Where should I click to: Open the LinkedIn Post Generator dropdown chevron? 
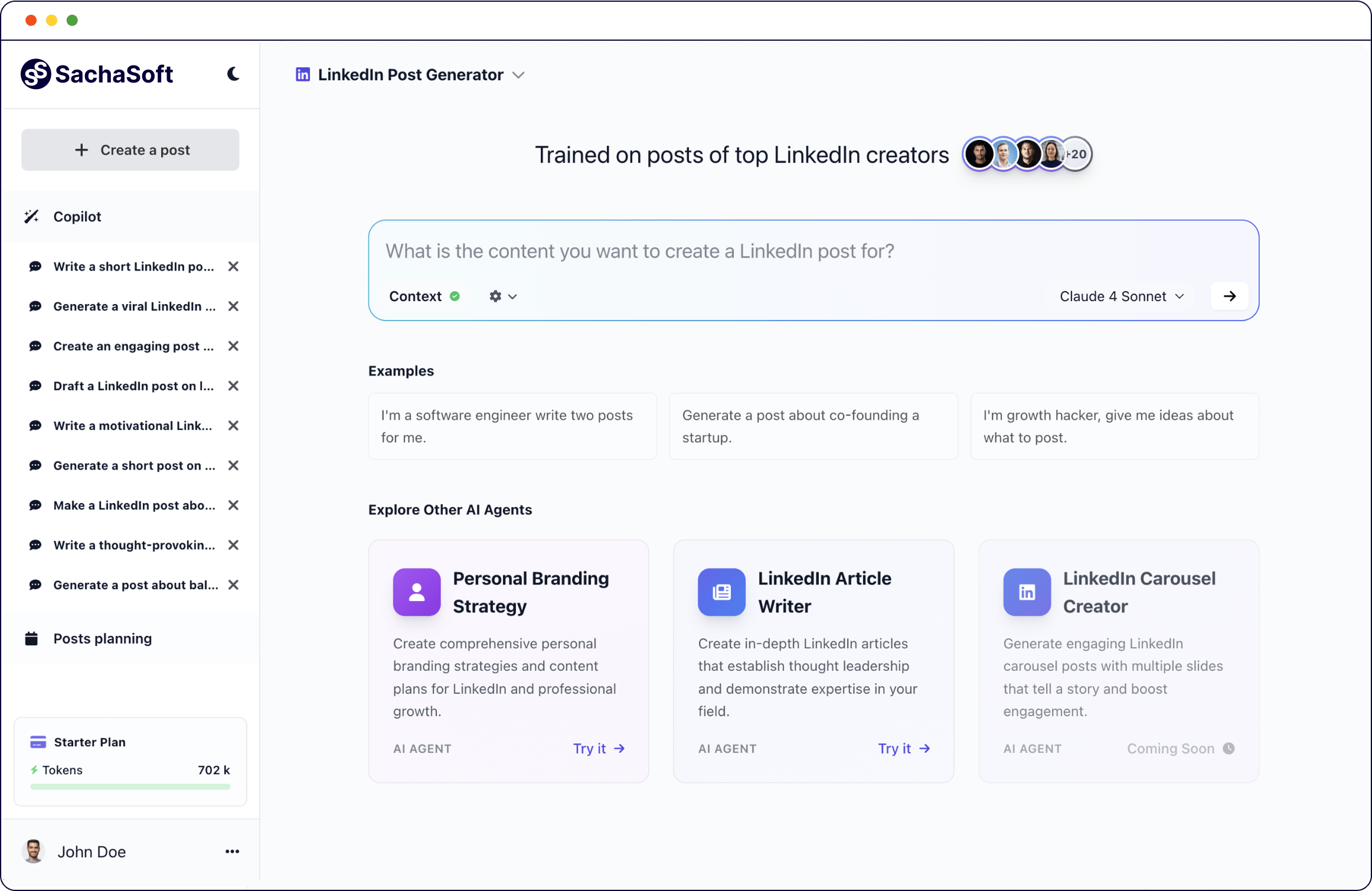[518, 75]
